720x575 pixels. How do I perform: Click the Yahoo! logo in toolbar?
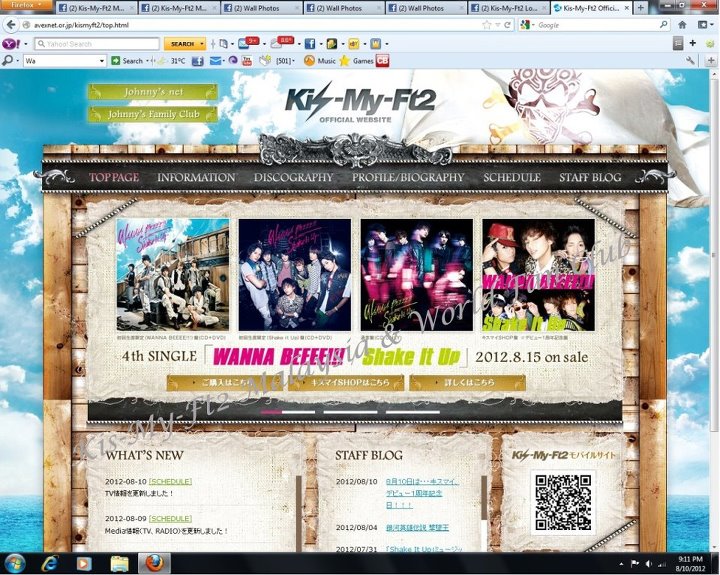click(x=11, y=44)
